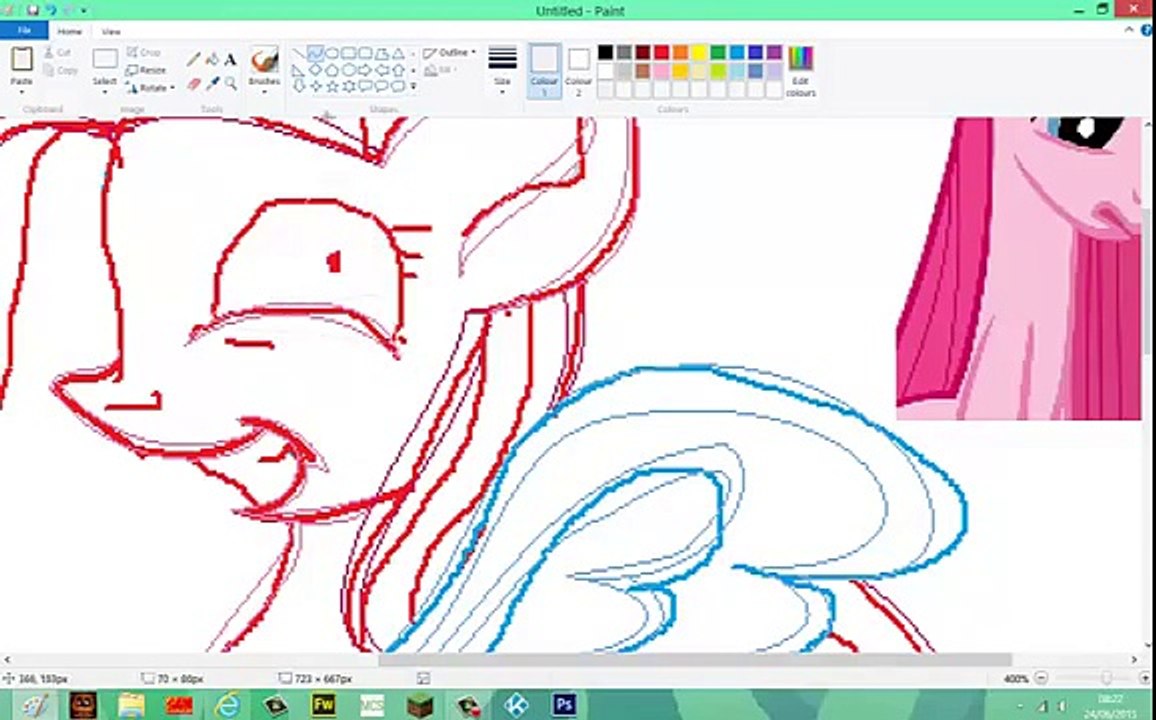Expand the Shapes gallery more arrow

(x=413, y=86)
